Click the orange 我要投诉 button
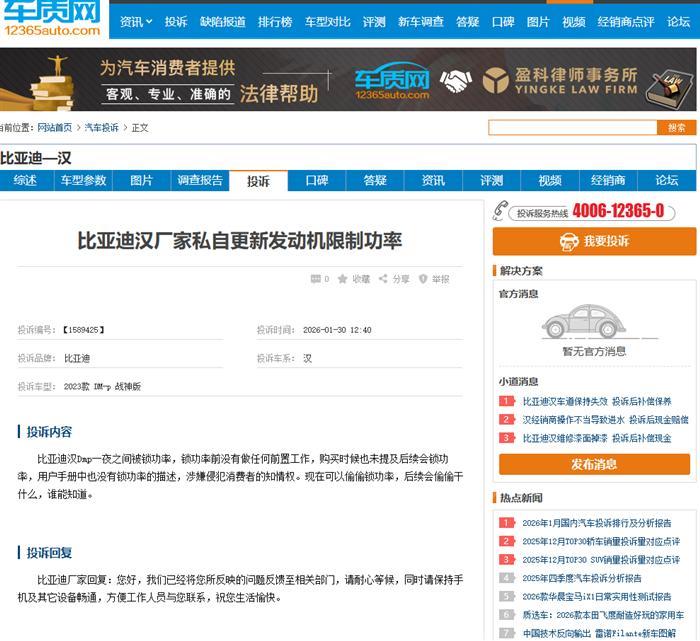This screenshot has height=641, width=700. pos(594,241)
